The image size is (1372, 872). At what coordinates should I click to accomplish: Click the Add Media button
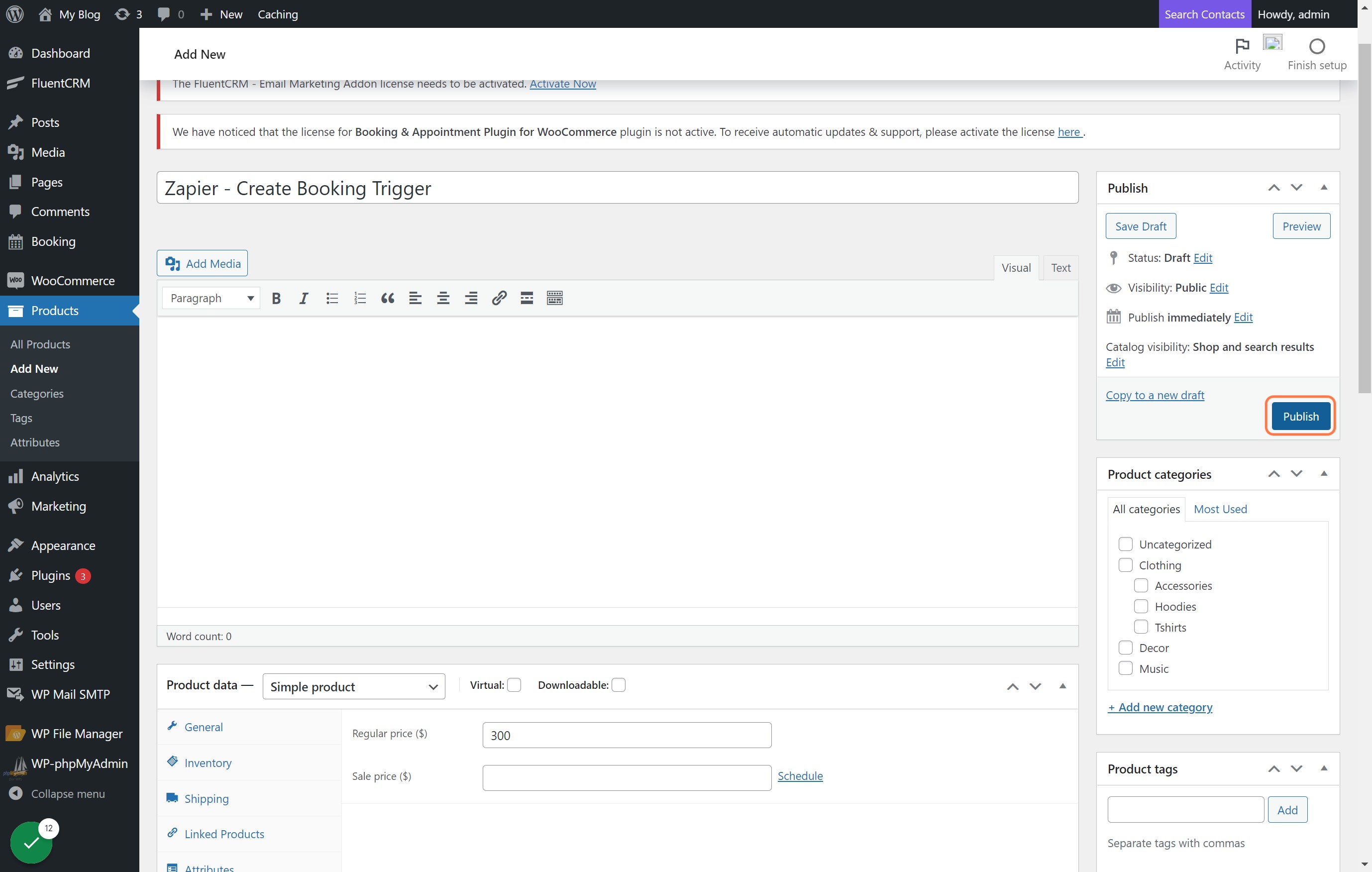[x=202, y=263]
